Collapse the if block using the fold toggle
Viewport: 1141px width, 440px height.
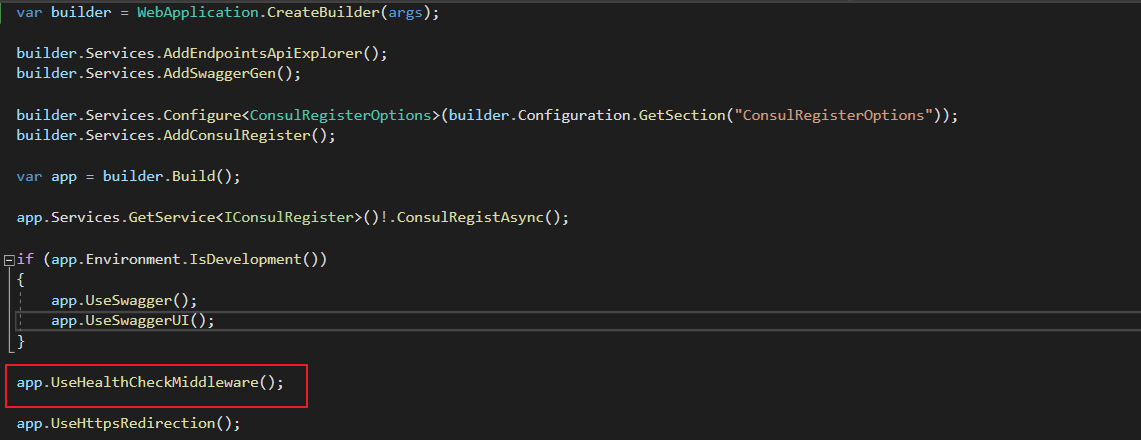tap(9, 259)
